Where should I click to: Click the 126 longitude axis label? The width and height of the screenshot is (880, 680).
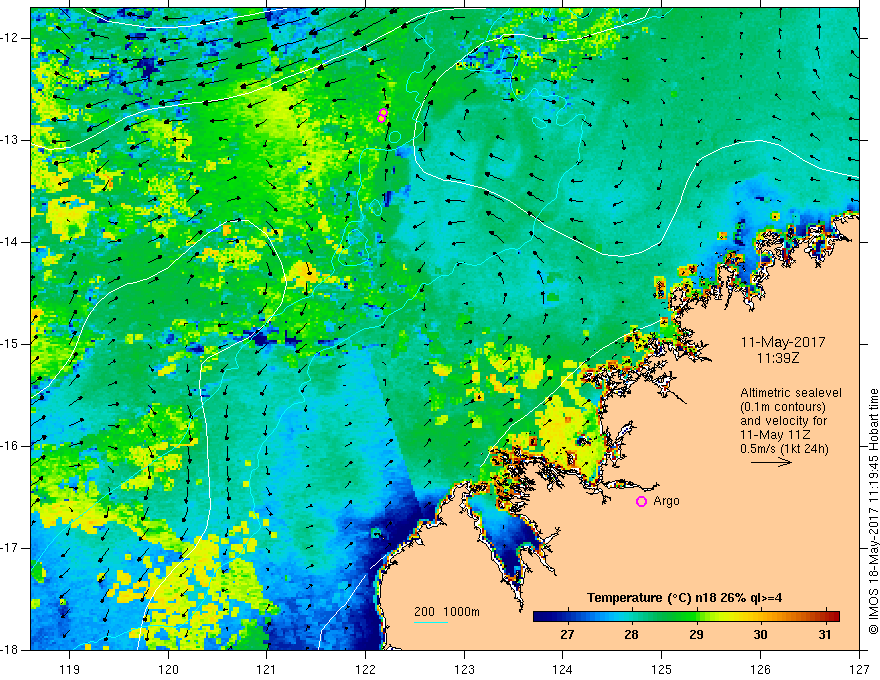click(x=760, y=669)
